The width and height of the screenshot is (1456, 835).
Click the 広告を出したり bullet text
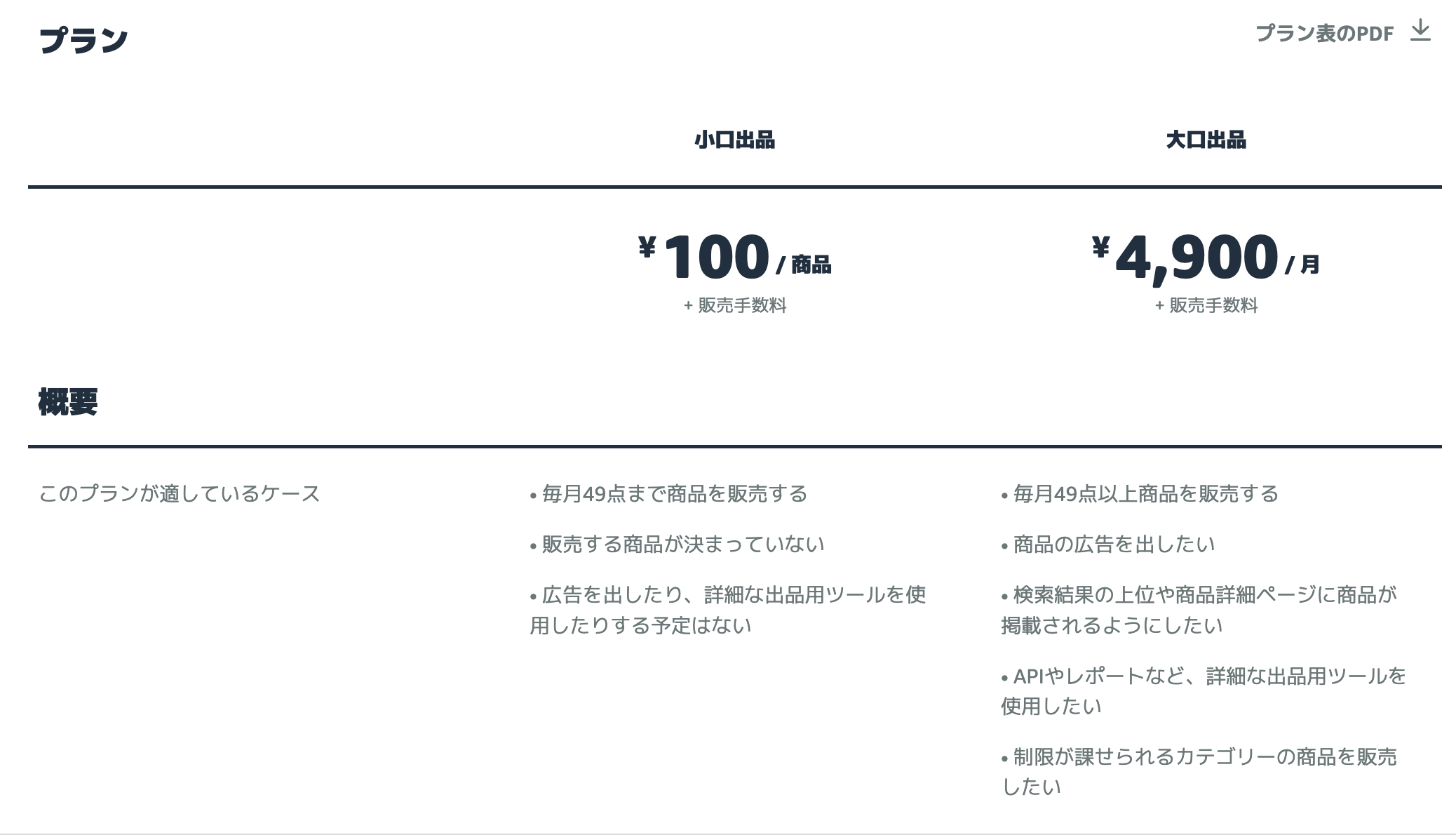pos(728,610)
